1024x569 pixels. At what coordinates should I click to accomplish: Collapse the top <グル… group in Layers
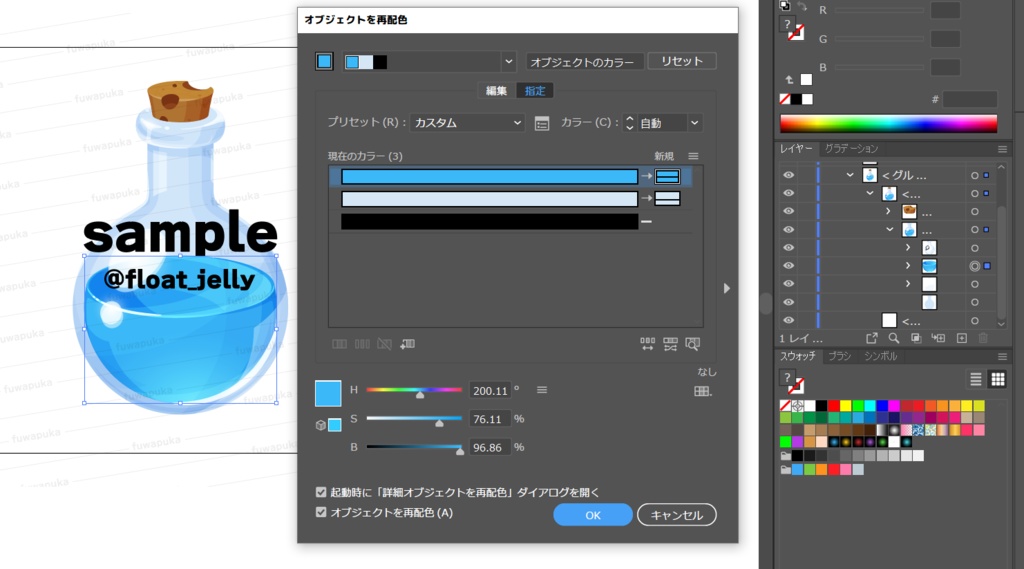(850, 175)
